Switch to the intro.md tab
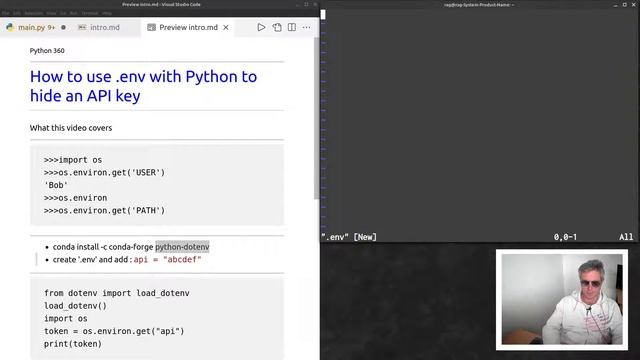 (105, 27)
